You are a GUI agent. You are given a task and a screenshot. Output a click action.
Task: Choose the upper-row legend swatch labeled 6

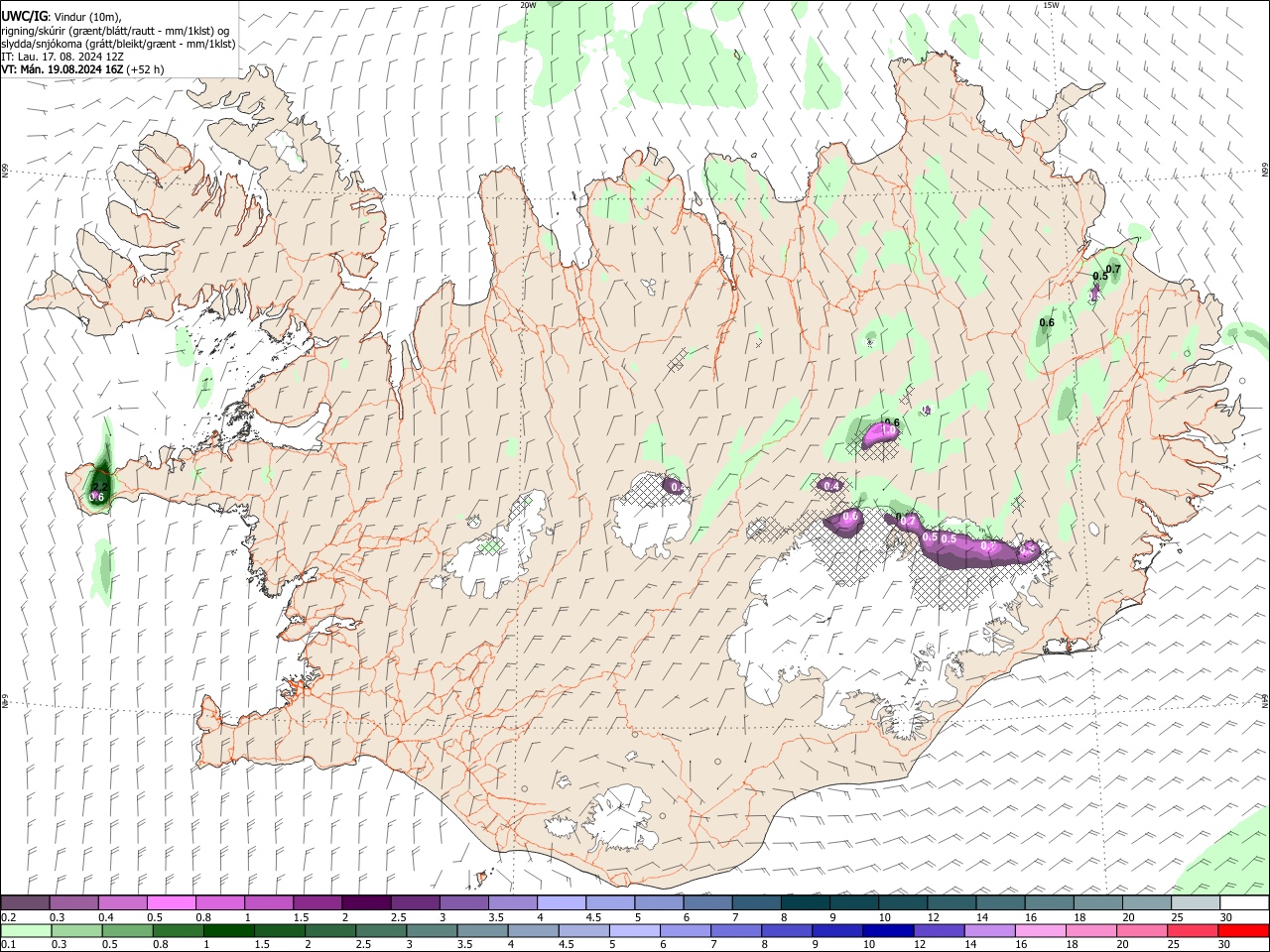(x=707, y=903)
